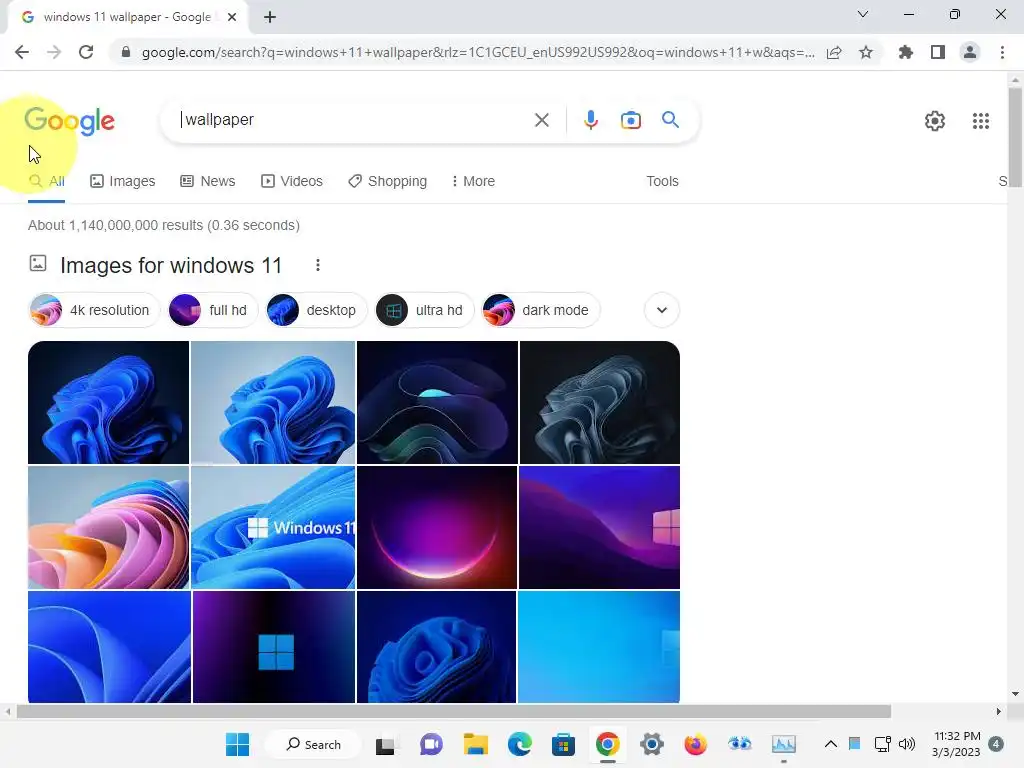Viewport: 1024px width, 768px height.
Task: Filter images by full hd
Action: (212, 310)
